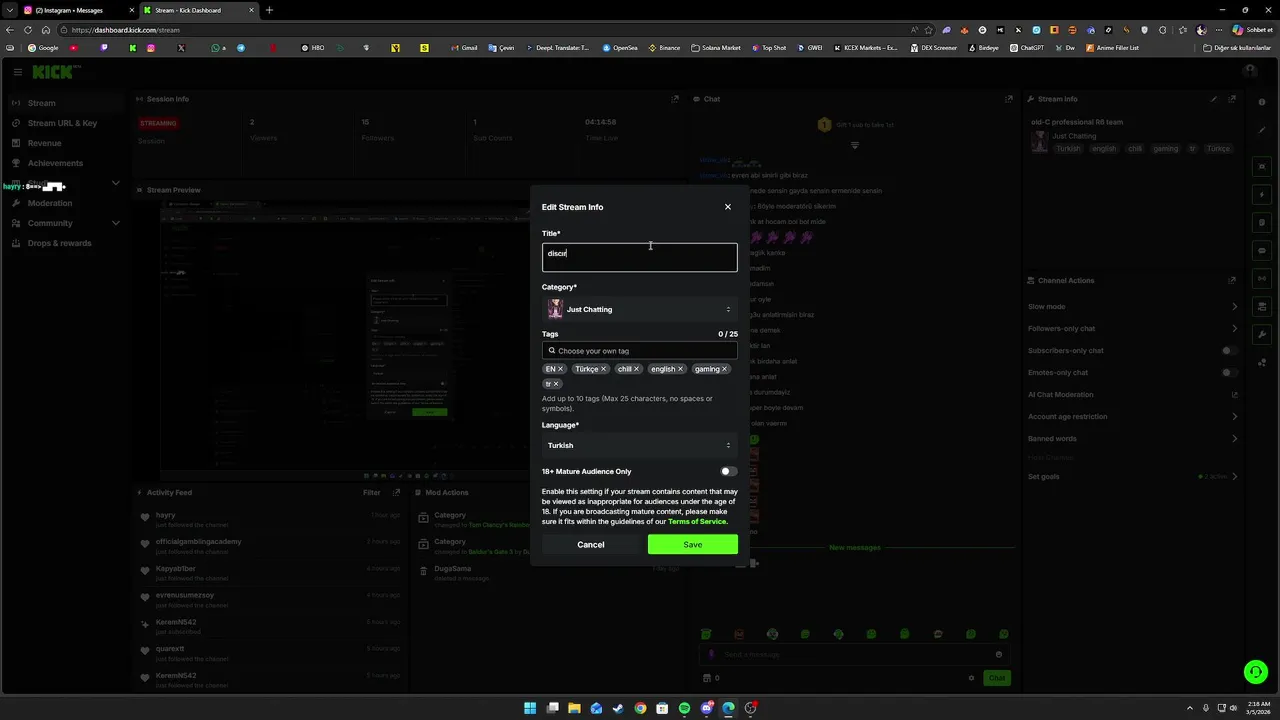Toggle 18+ Mature Audience Only switch
This screenshot has width=1280, height=720.
728,471
